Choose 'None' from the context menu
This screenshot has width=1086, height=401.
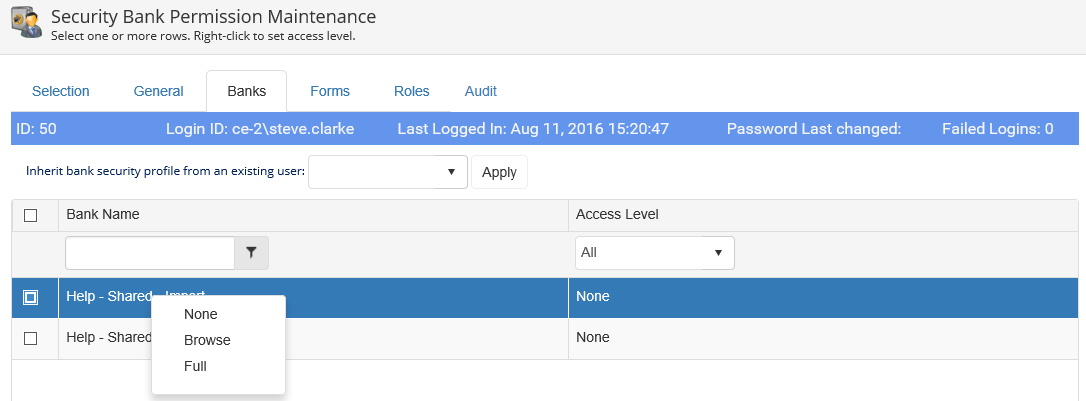coord(201,314)
